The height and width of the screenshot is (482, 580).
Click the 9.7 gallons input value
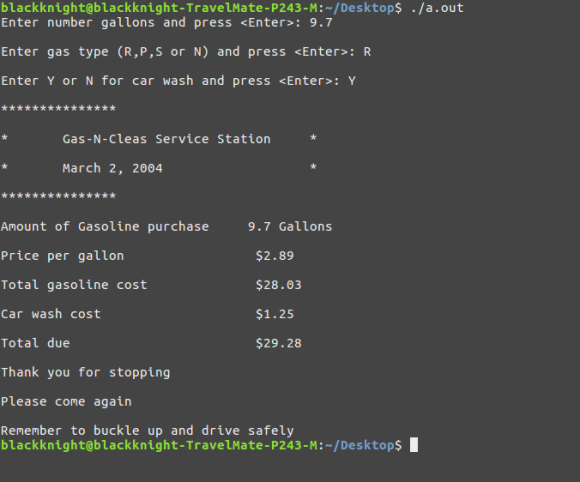coord(321,23)
